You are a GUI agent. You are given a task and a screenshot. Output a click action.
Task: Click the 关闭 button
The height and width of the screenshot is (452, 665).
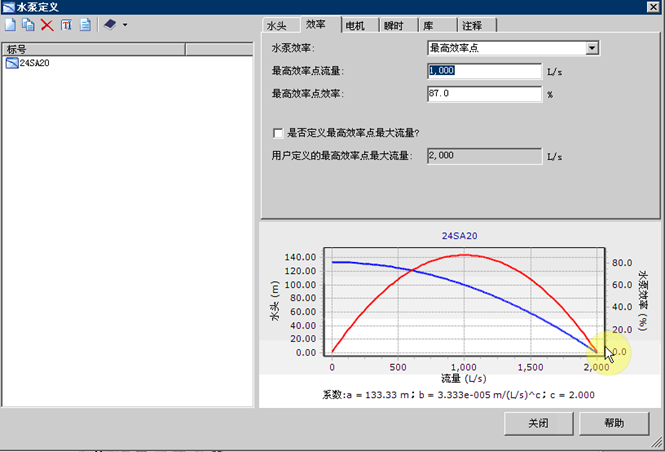click(x=538, y=423)
